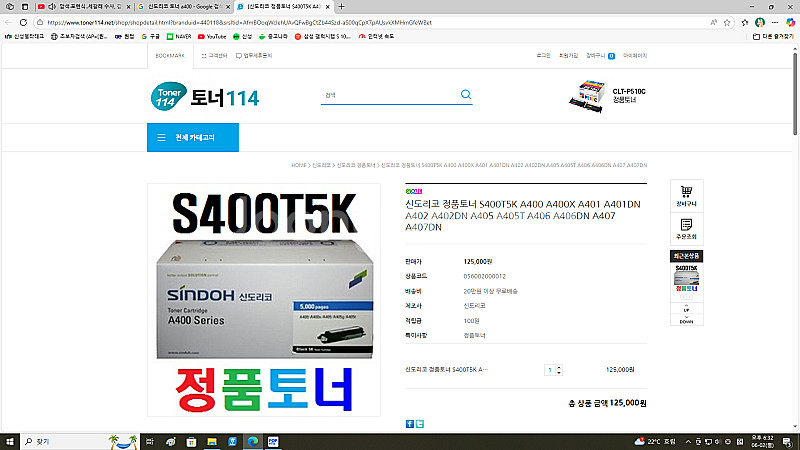Open the notification center icon
The height and width of the screenshot is (450, 800).
787,441
